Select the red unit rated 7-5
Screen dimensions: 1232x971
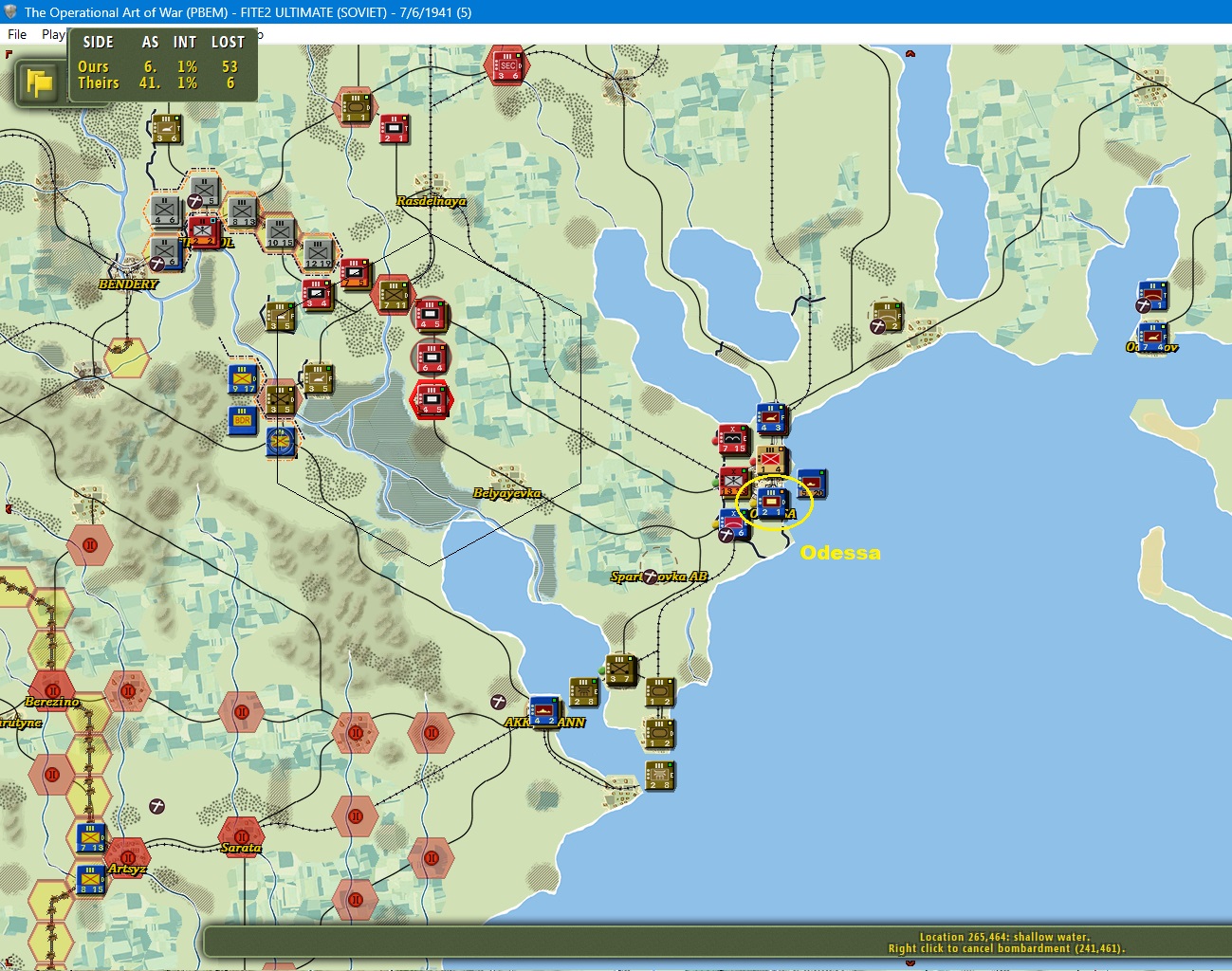click(x=356, y=273)
